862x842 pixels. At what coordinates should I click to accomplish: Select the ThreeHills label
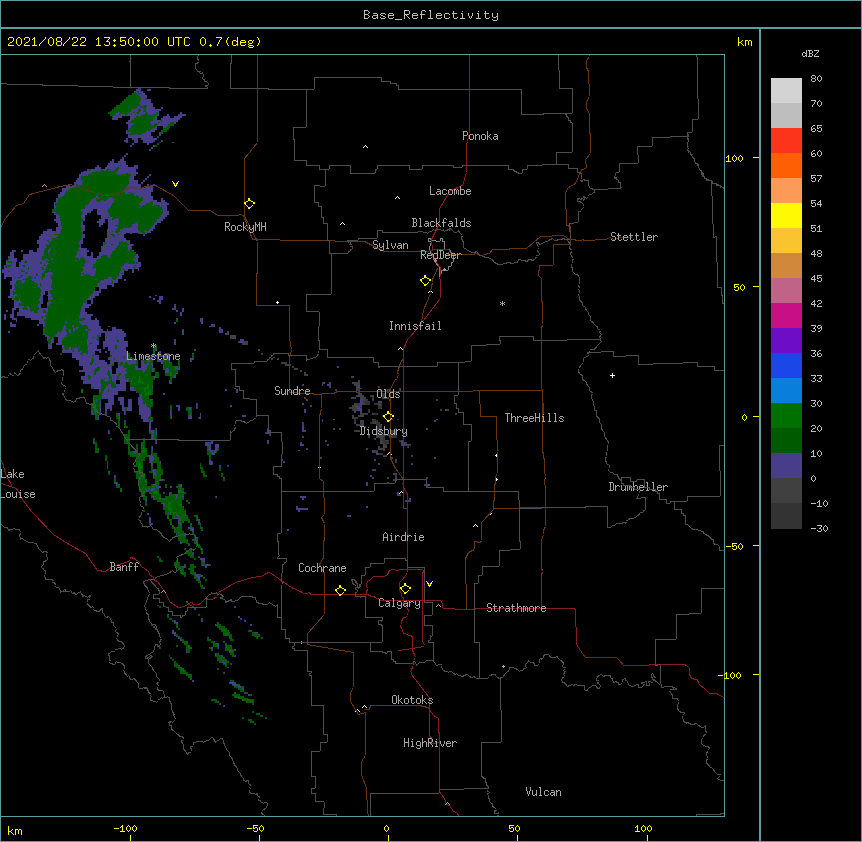coord(534,418)
